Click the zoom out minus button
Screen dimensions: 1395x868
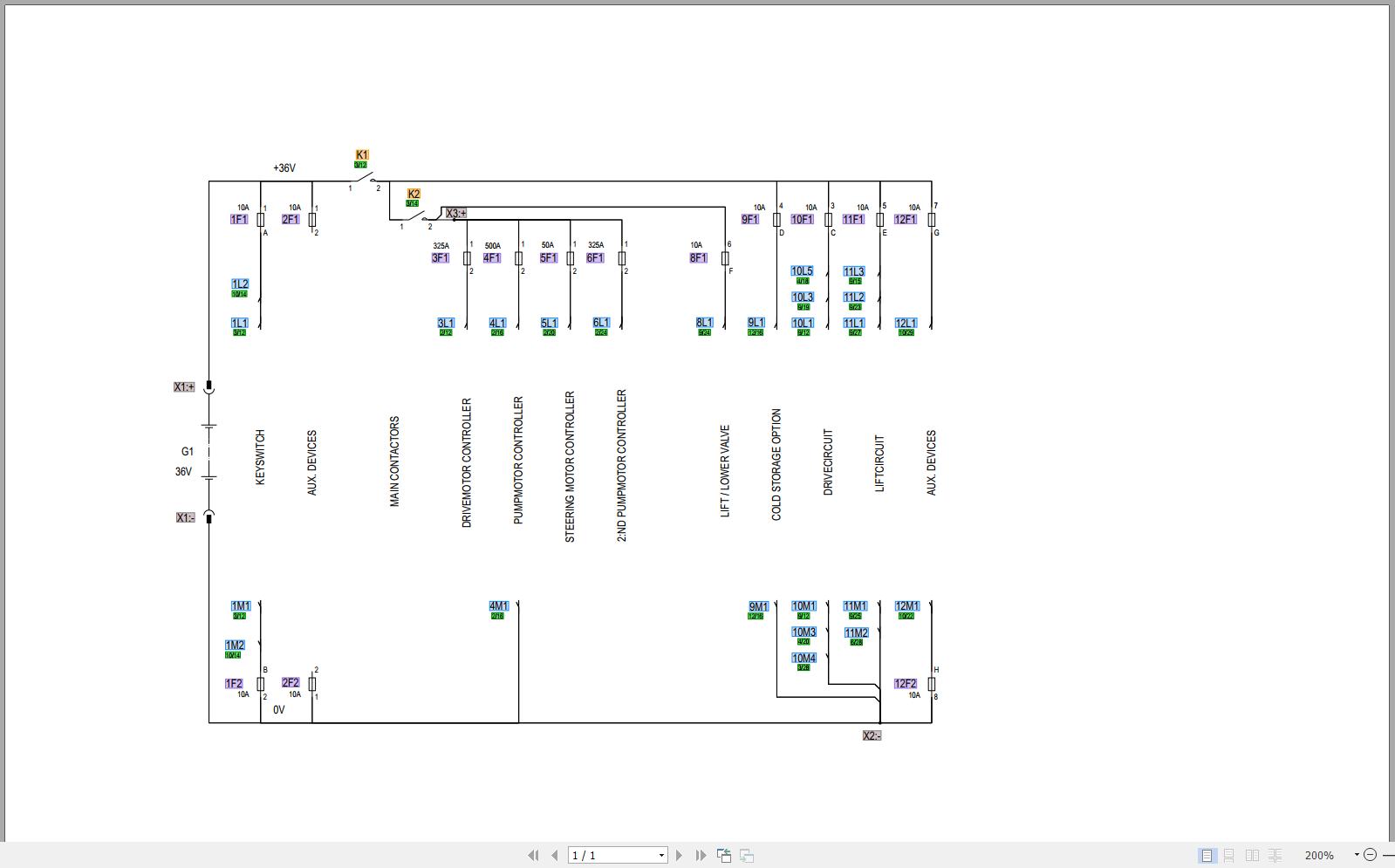coord(1370,856)
